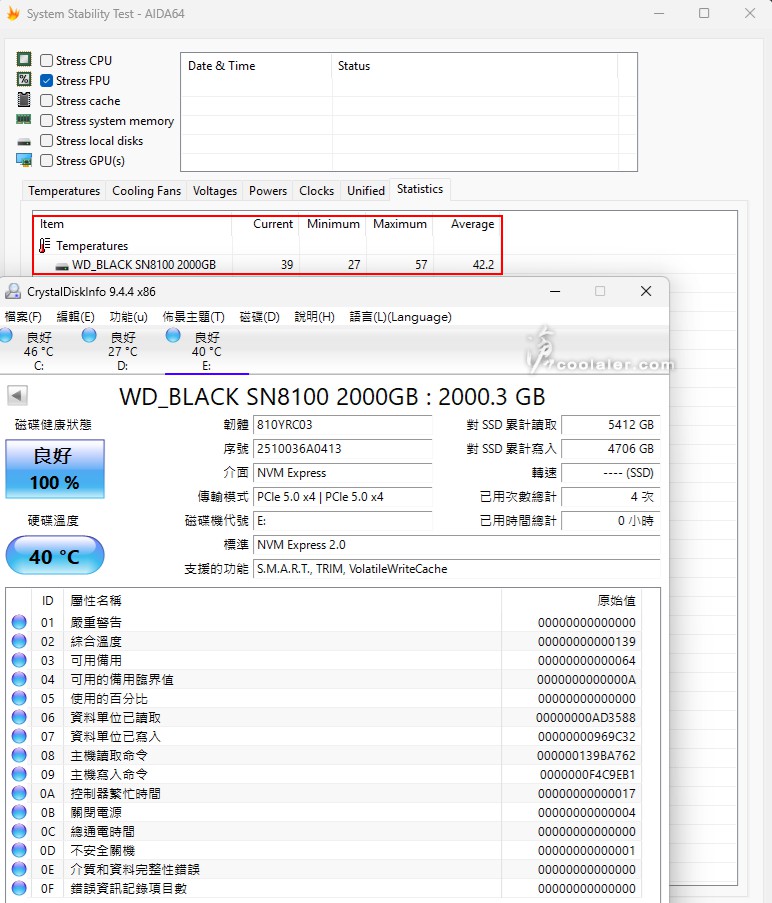This screenshot has height=903, width=772.
Task: Click the Date & Time column header
Action: click(256, 66)
